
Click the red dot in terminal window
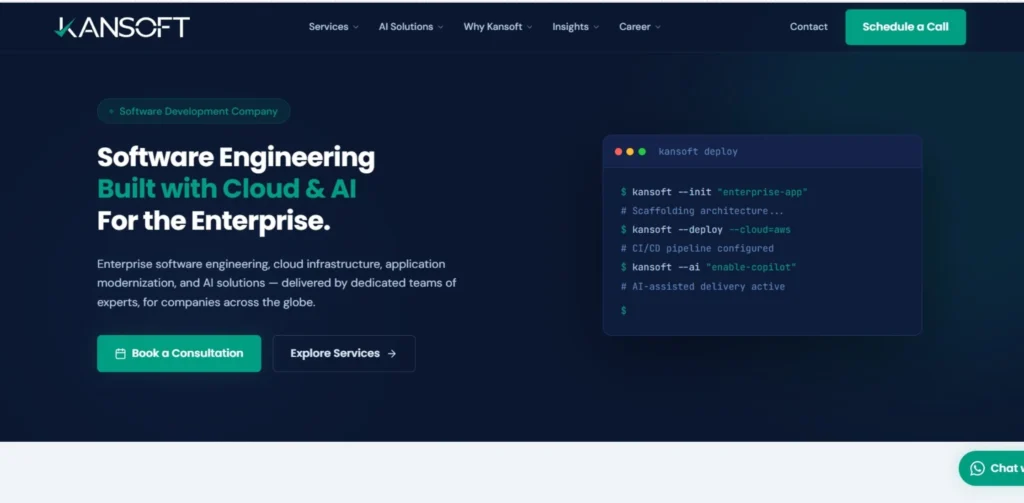pos(618,152)
